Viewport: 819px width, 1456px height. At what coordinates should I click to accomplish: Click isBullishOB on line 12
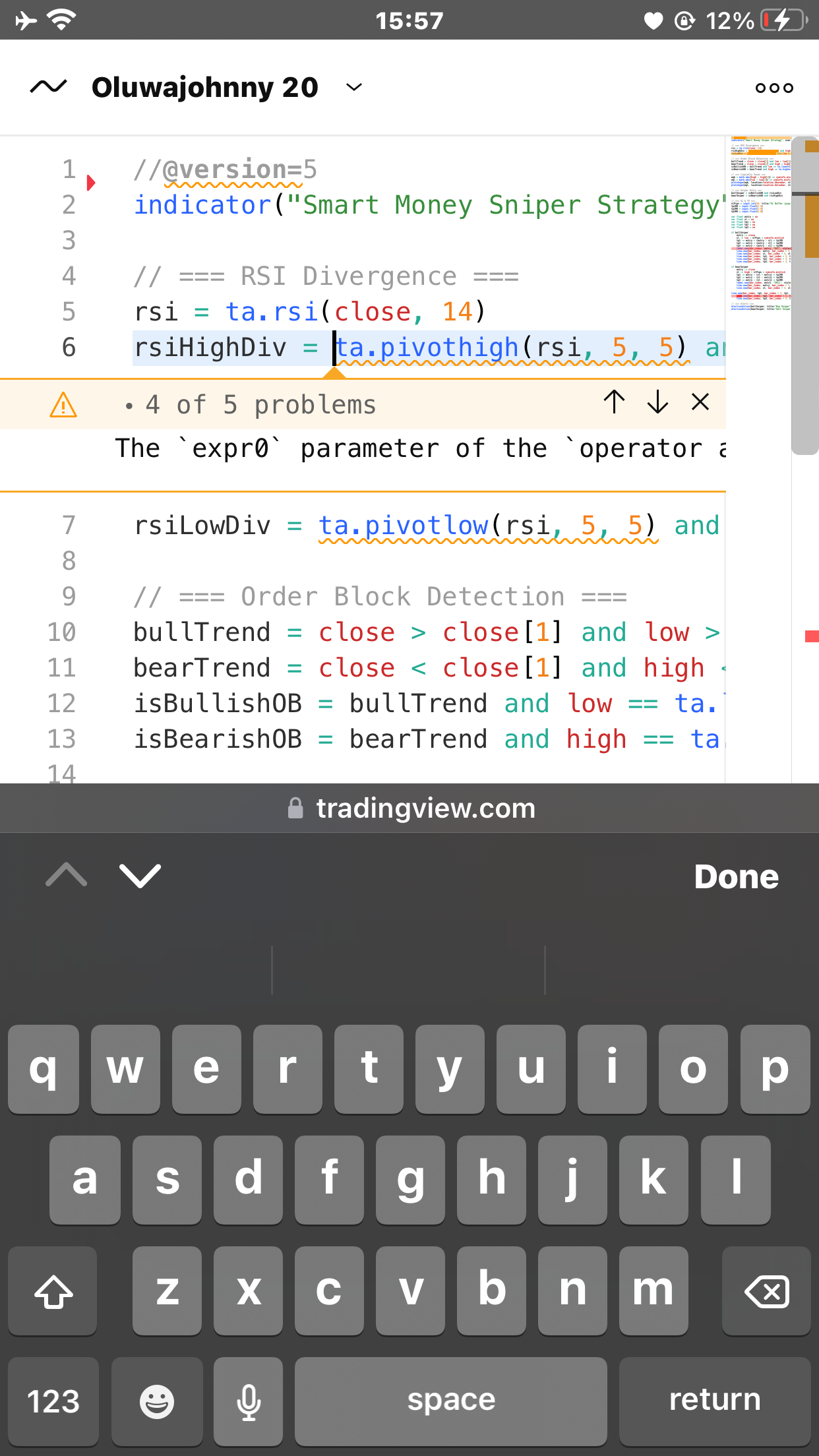(218, 704)
